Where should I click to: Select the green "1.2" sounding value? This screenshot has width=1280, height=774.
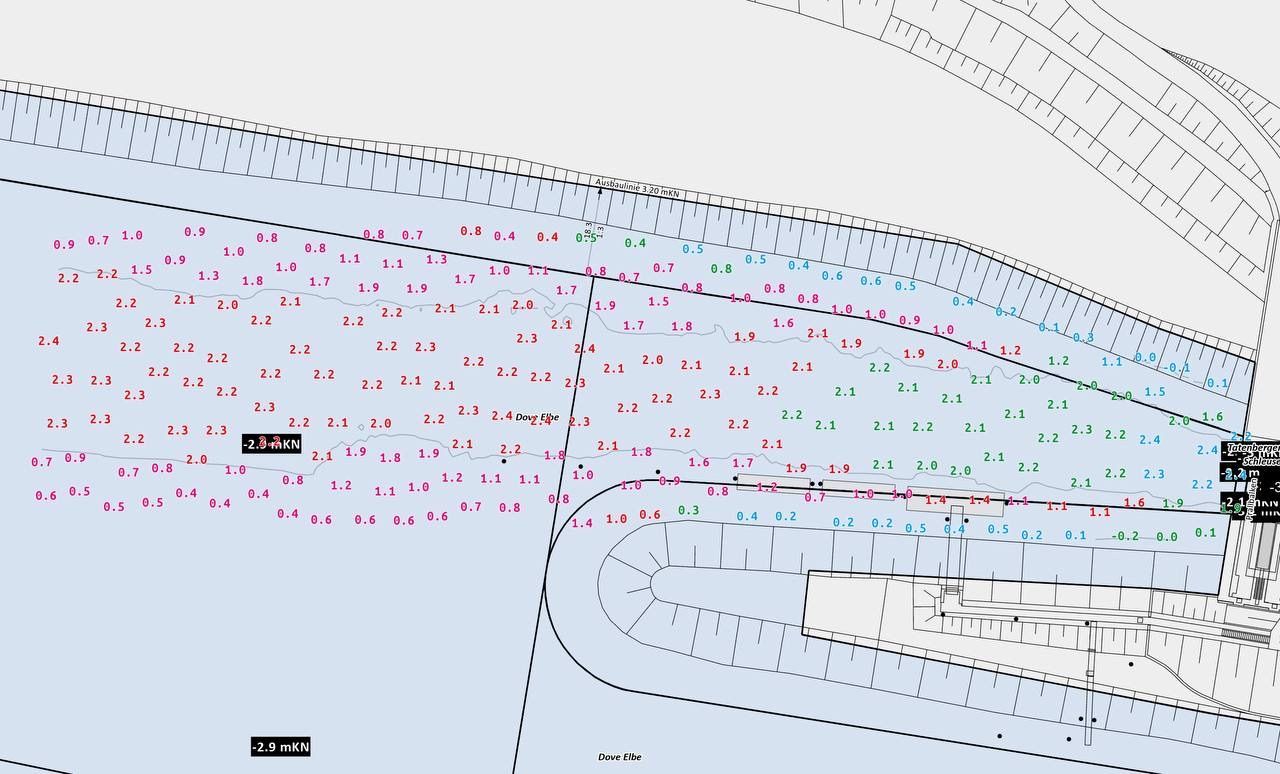1058,361
